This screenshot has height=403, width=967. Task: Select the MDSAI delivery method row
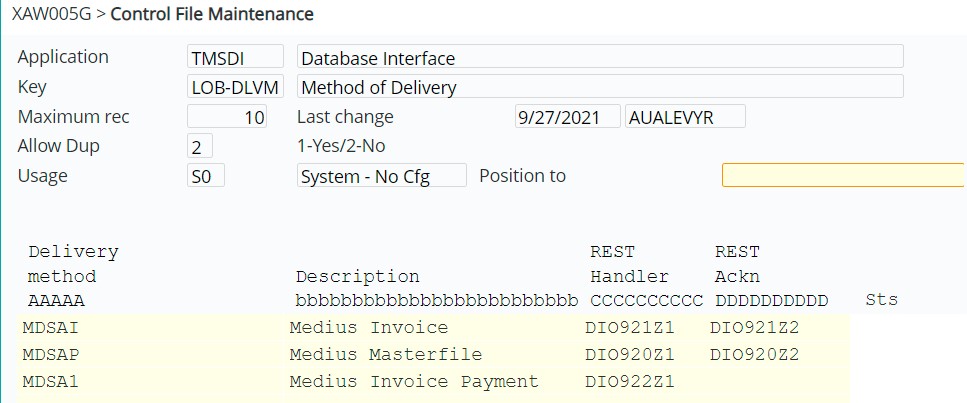55,328
